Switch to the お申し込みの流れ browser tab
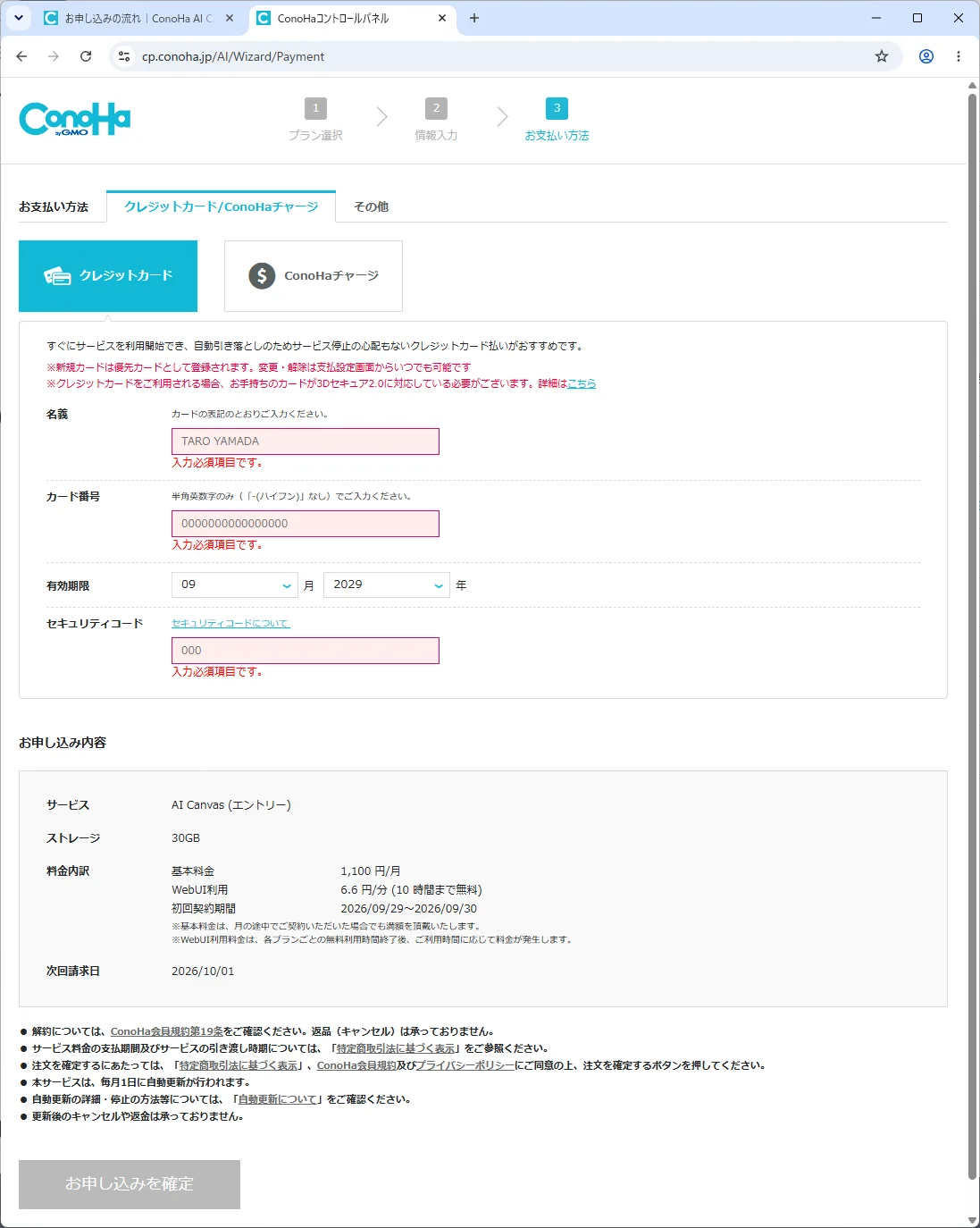The image size is (980, 1228). (138, 18)
